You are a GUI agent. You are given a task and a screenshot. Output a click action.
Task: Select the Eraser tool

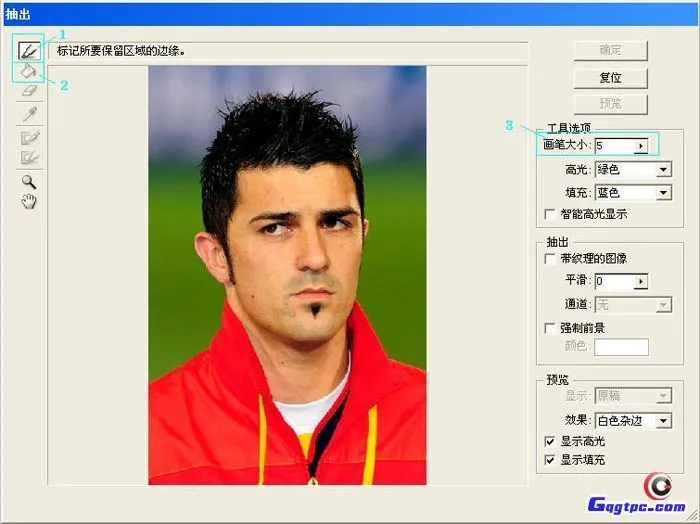29,91
